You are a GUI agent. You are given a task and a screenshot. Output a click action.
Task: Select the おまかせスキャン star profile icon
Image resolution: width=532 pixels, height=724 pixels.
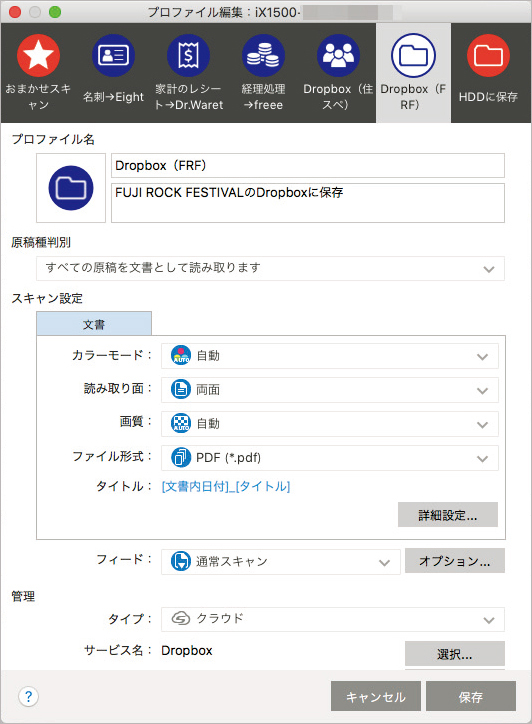[x=38, y=55]
